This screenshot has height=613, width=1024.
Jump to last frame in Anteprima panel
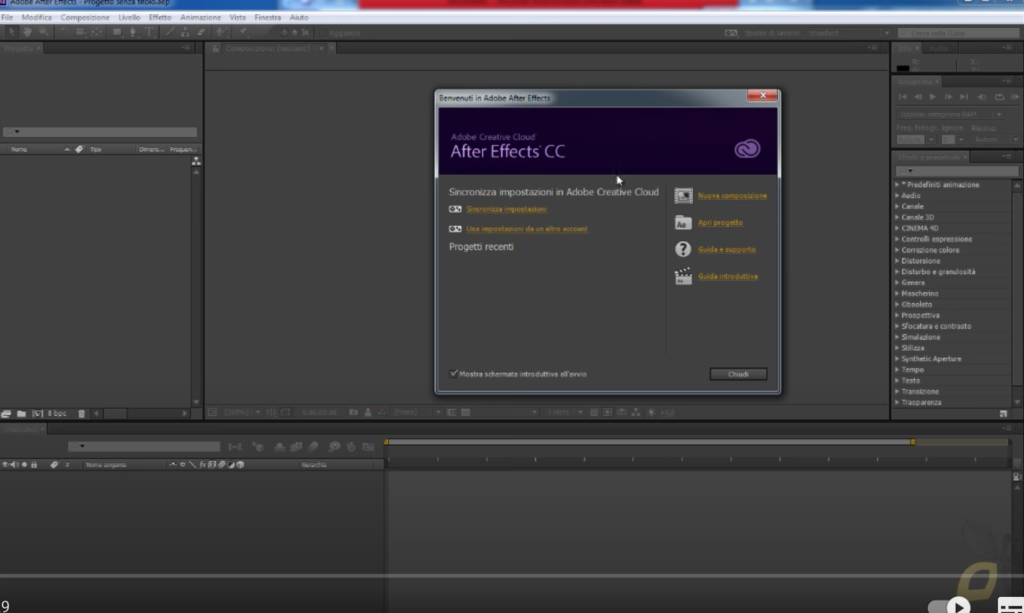pos(964,97)
